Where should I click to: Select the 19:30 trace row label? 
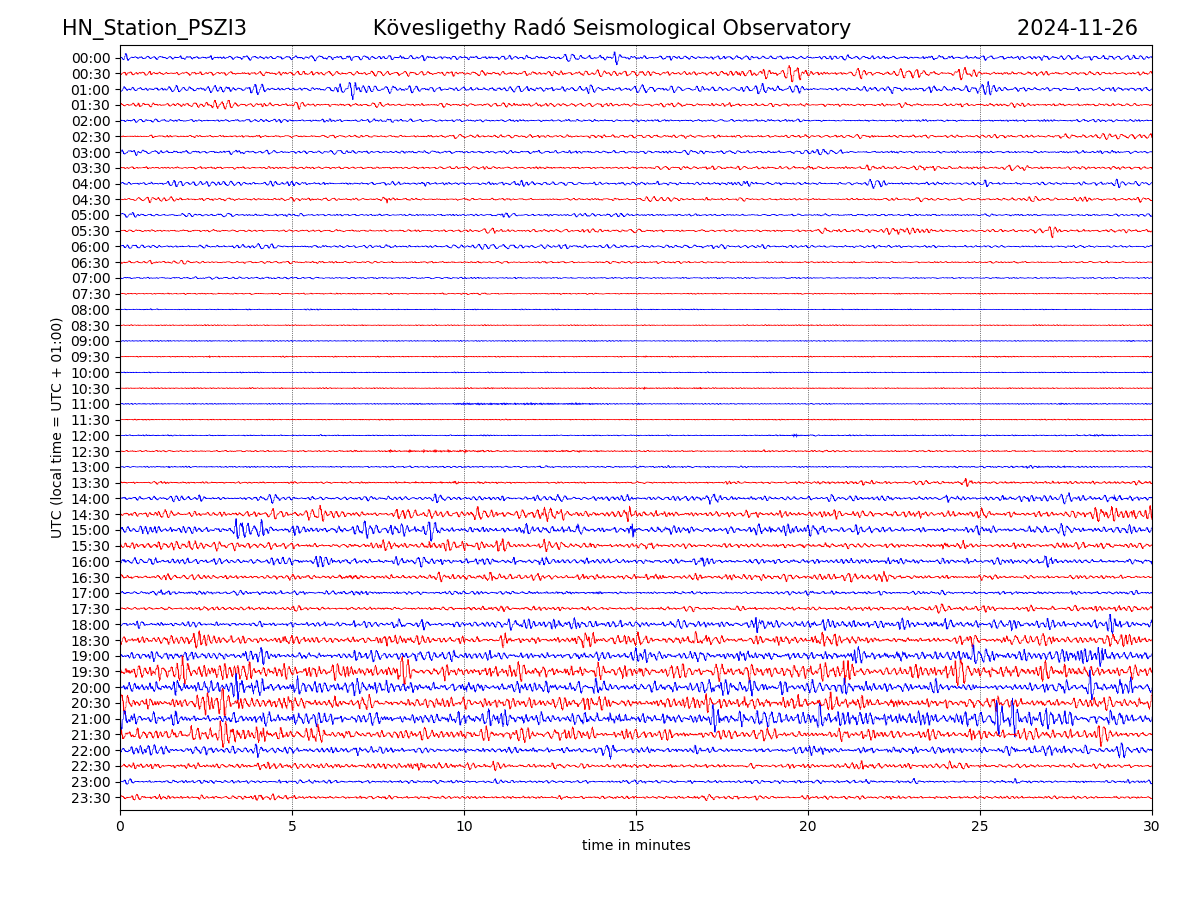pos(91,672)
